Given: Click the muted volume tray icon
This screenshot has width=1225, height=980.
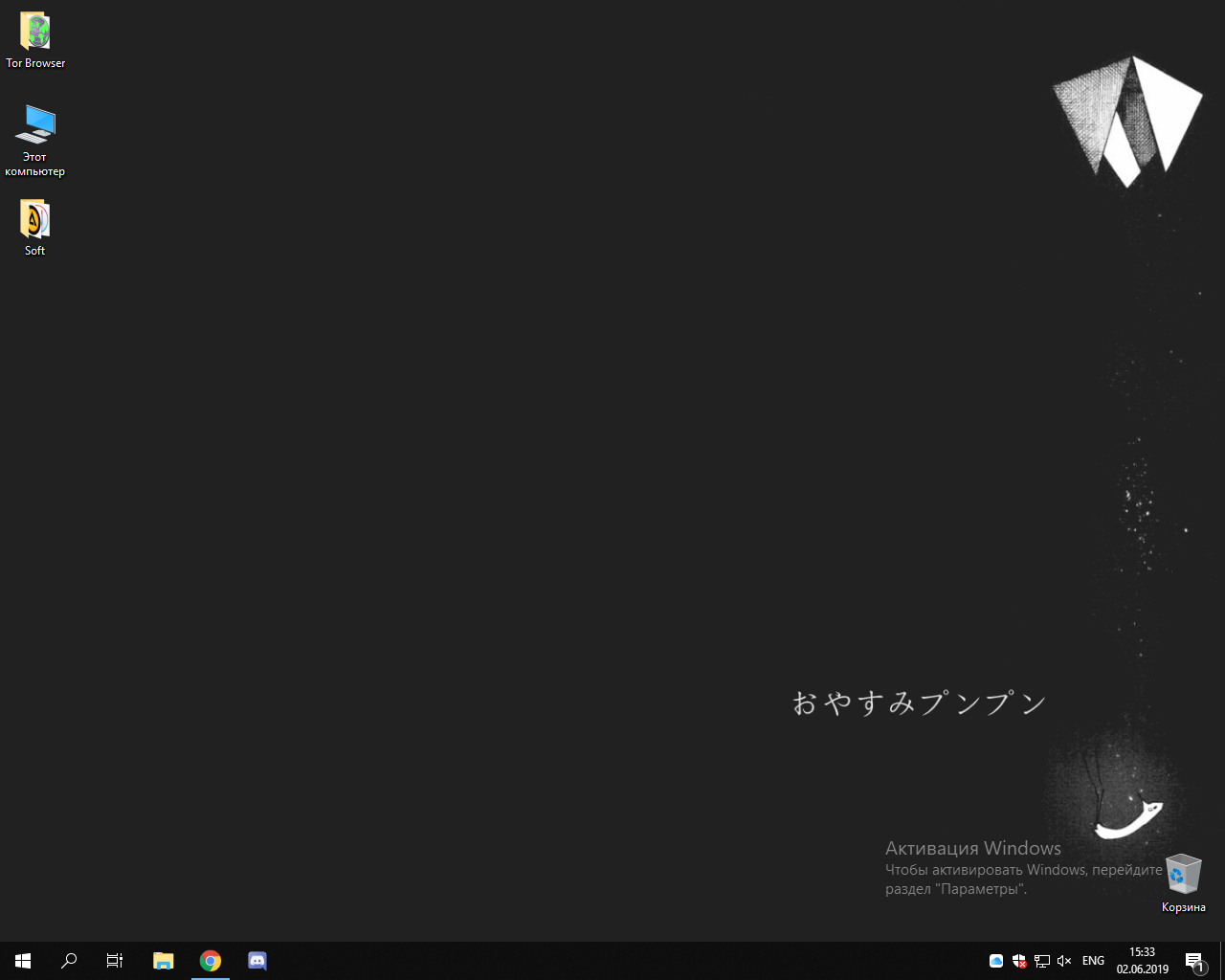Looking at the screenshot, I should (x=1064, y=961).
